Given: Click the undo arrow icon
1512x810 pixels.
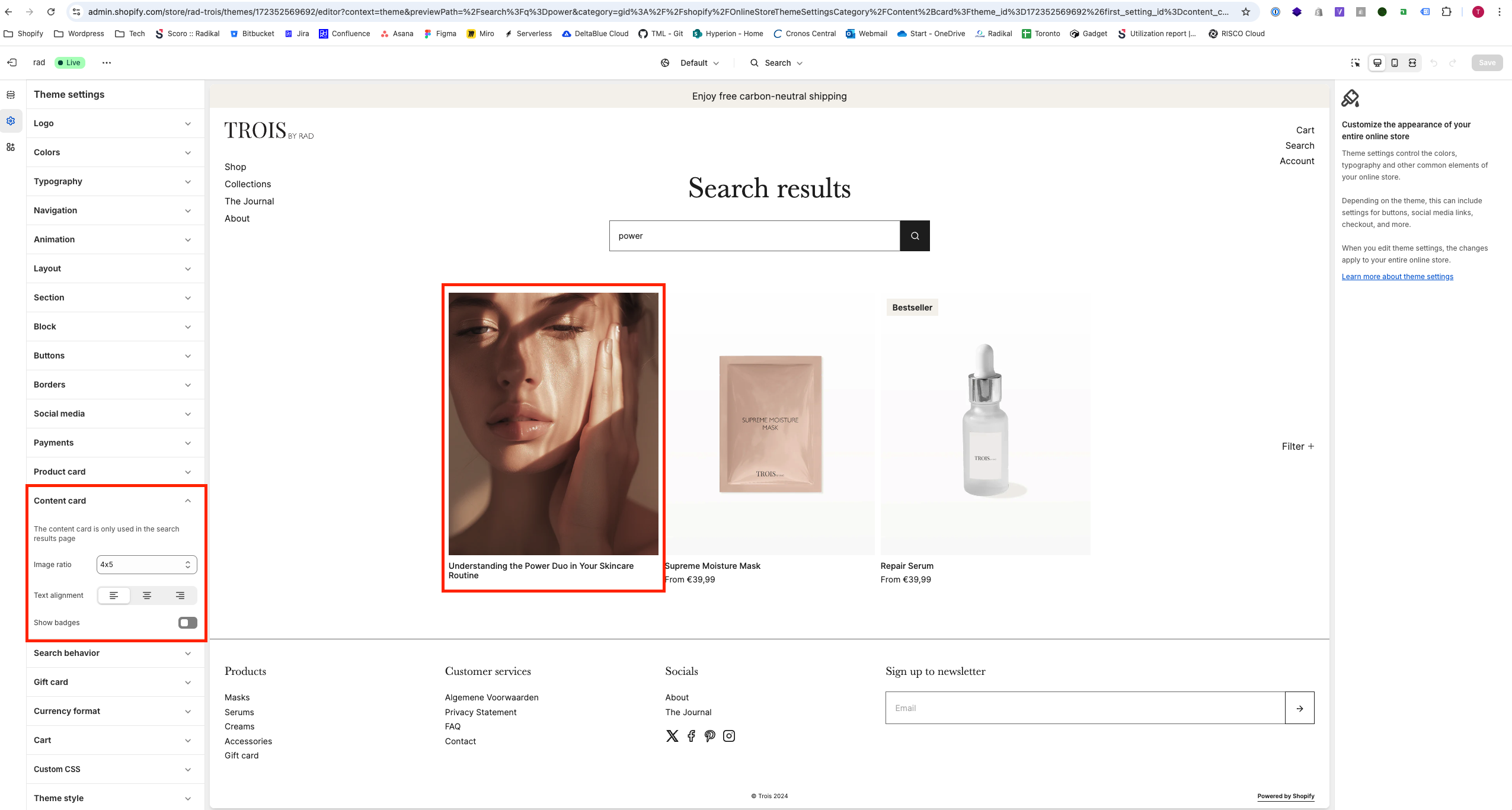Looking at the screenshot, I should coord(1434,63).
